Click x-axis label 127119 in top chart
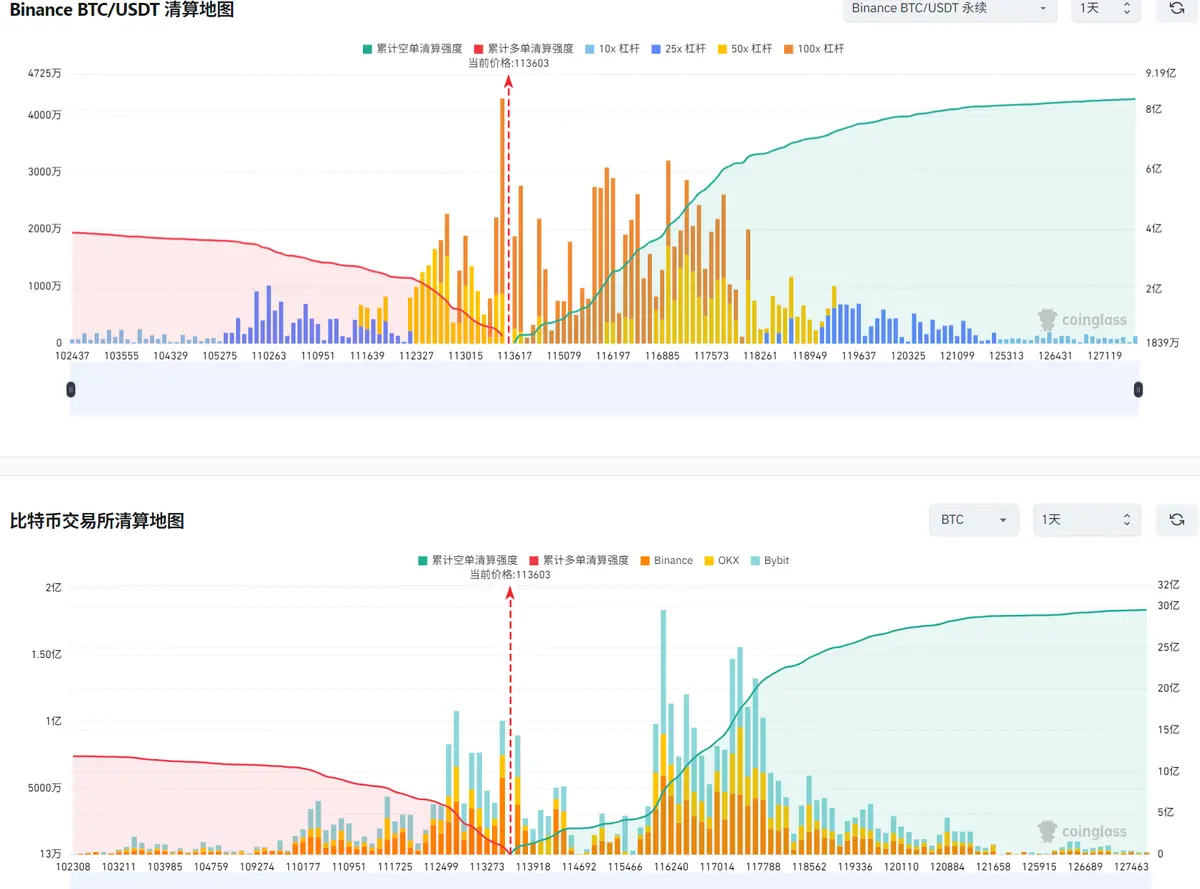Screen dimensions: 1200x889 coord(1104,356)
